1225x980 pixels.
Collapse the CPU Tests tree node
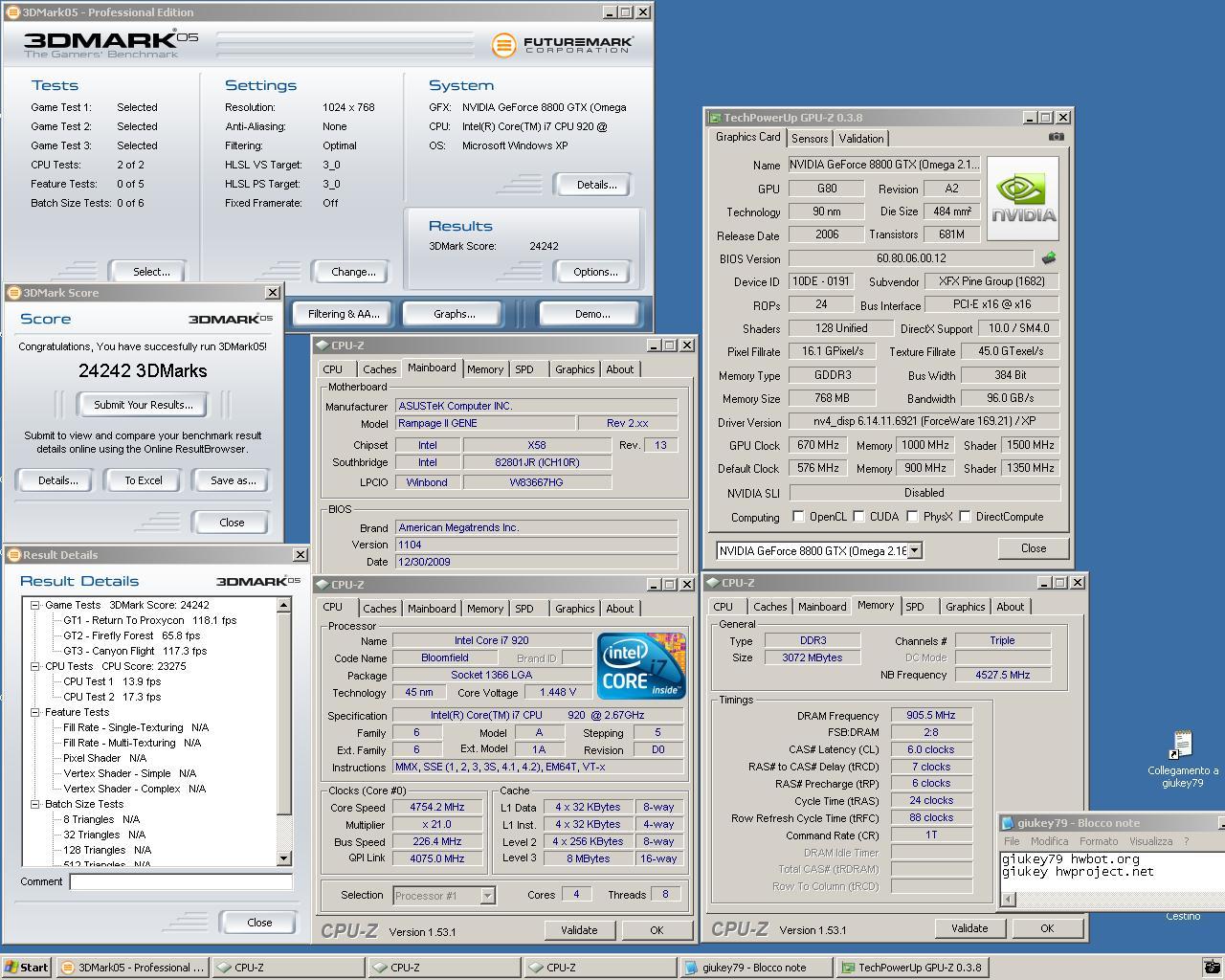pyautogui.click(x=35, y=666)
